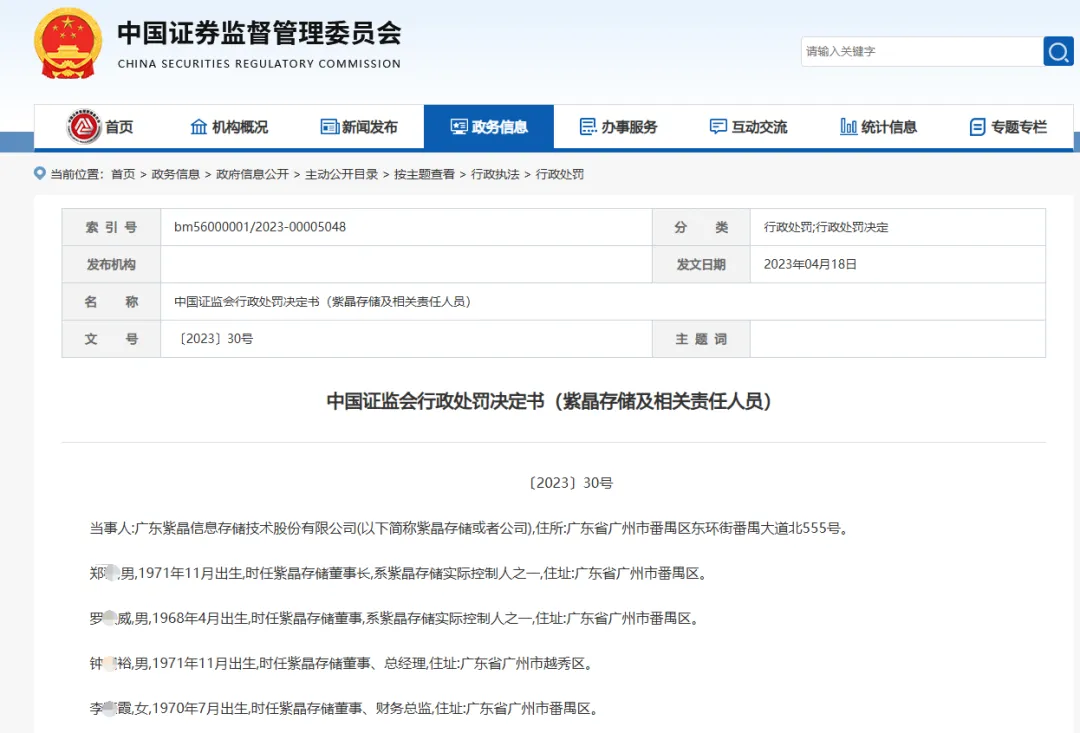Viewport: 1080px width, 733px height.
Task: Click the paragraph mentioning 总经理 越秀区
Action: (342, 663)
